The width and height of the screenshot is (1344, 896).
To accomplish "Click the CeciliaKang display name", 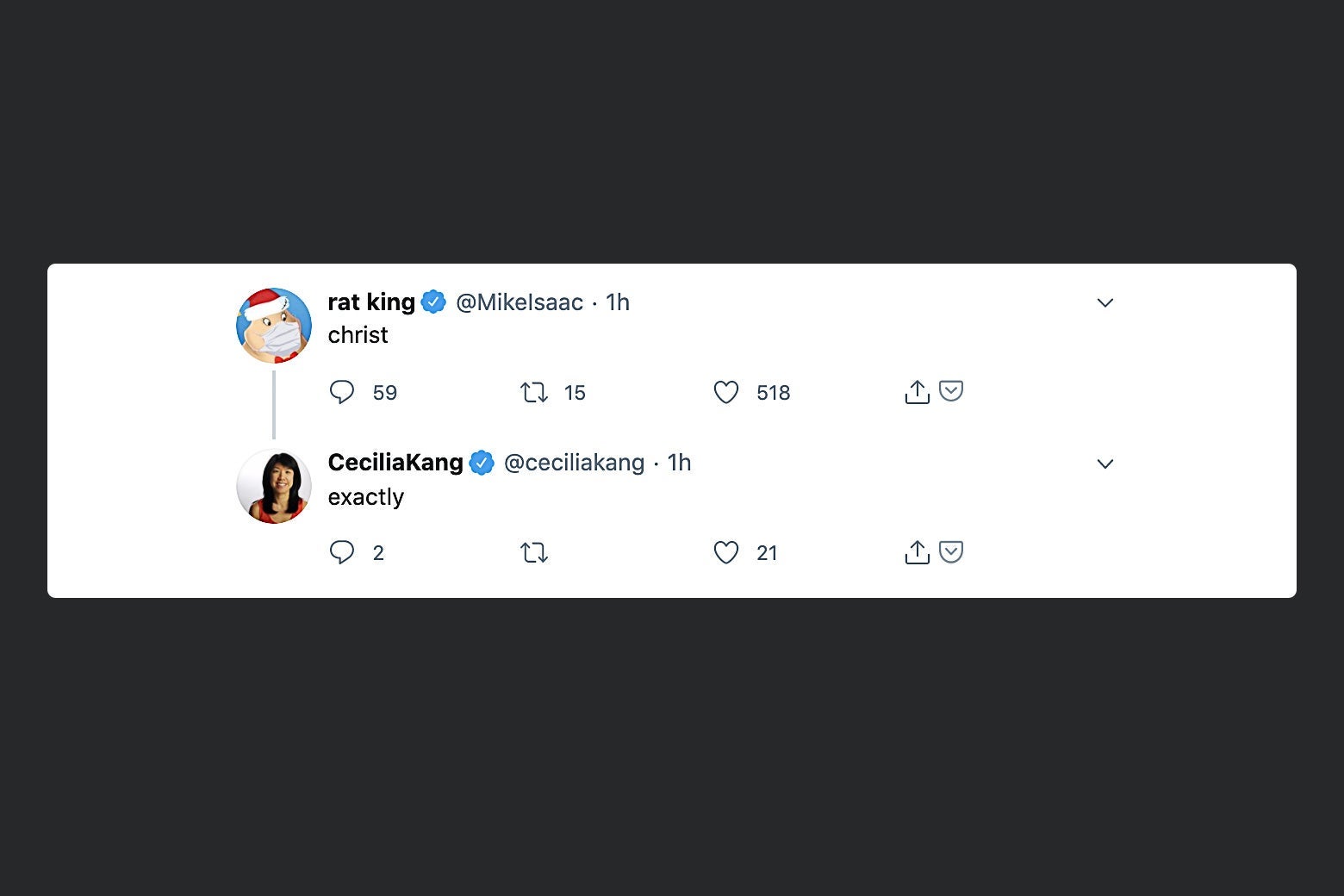I will click(395, 463).
